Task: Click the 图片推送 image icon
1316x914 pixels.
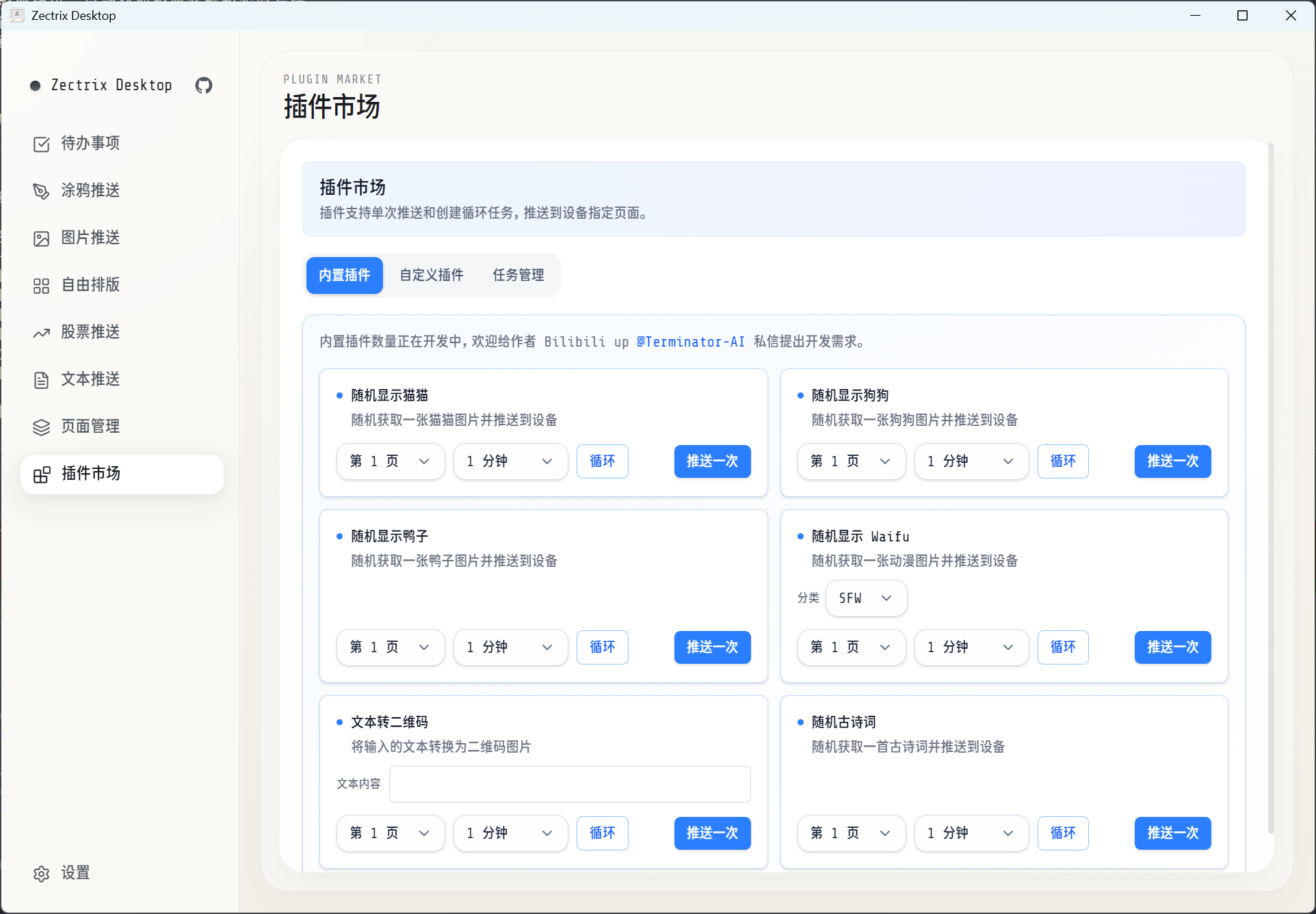Action: click(41, 238)
